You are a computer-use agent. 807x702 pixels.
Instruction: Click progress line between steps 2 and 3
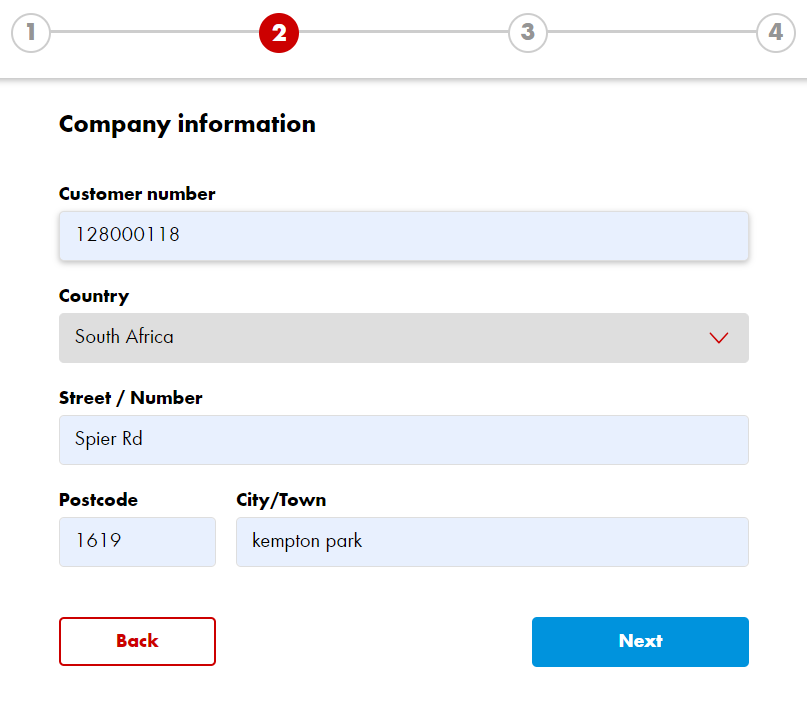tap(404, 31)
